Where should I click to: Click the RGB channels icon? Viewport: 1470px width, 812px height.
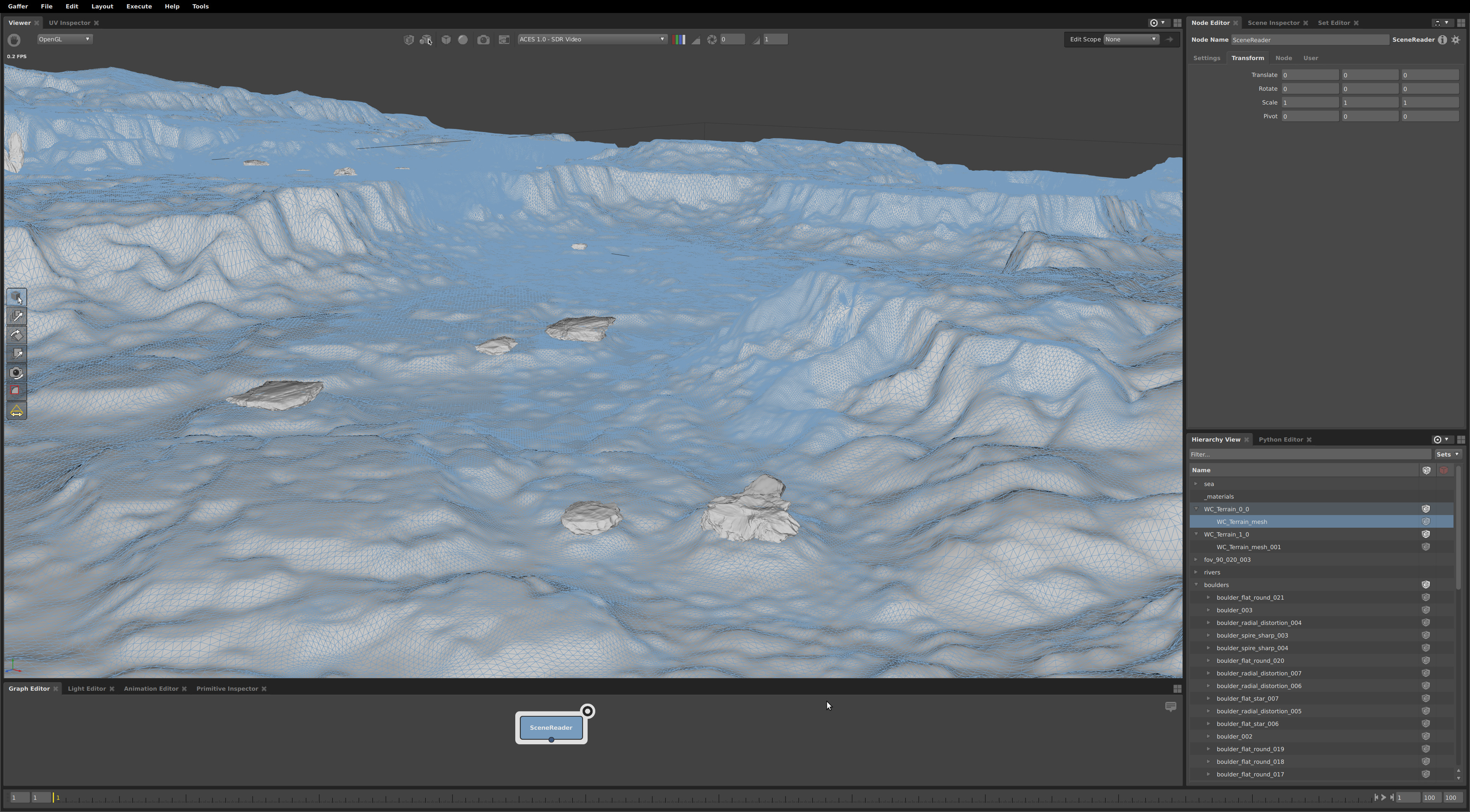coord(679,39)
